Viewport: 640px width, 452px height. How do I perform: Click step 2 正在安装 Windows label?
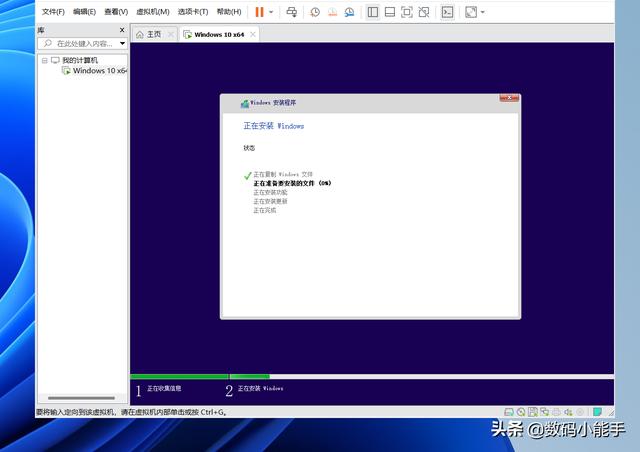[x=260, y=388]
